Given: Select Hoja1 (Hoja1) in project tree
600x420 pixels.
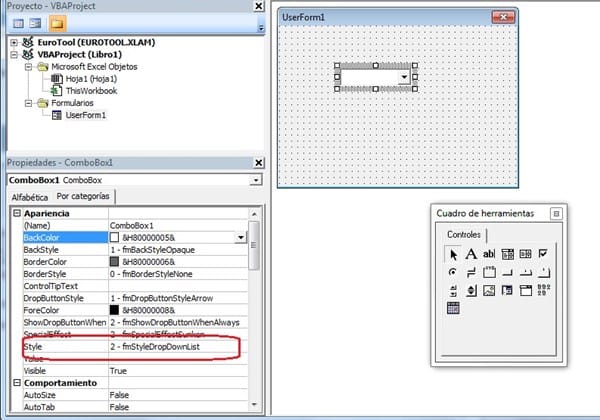Looking at the screenshot, I should tap(91, 79).
